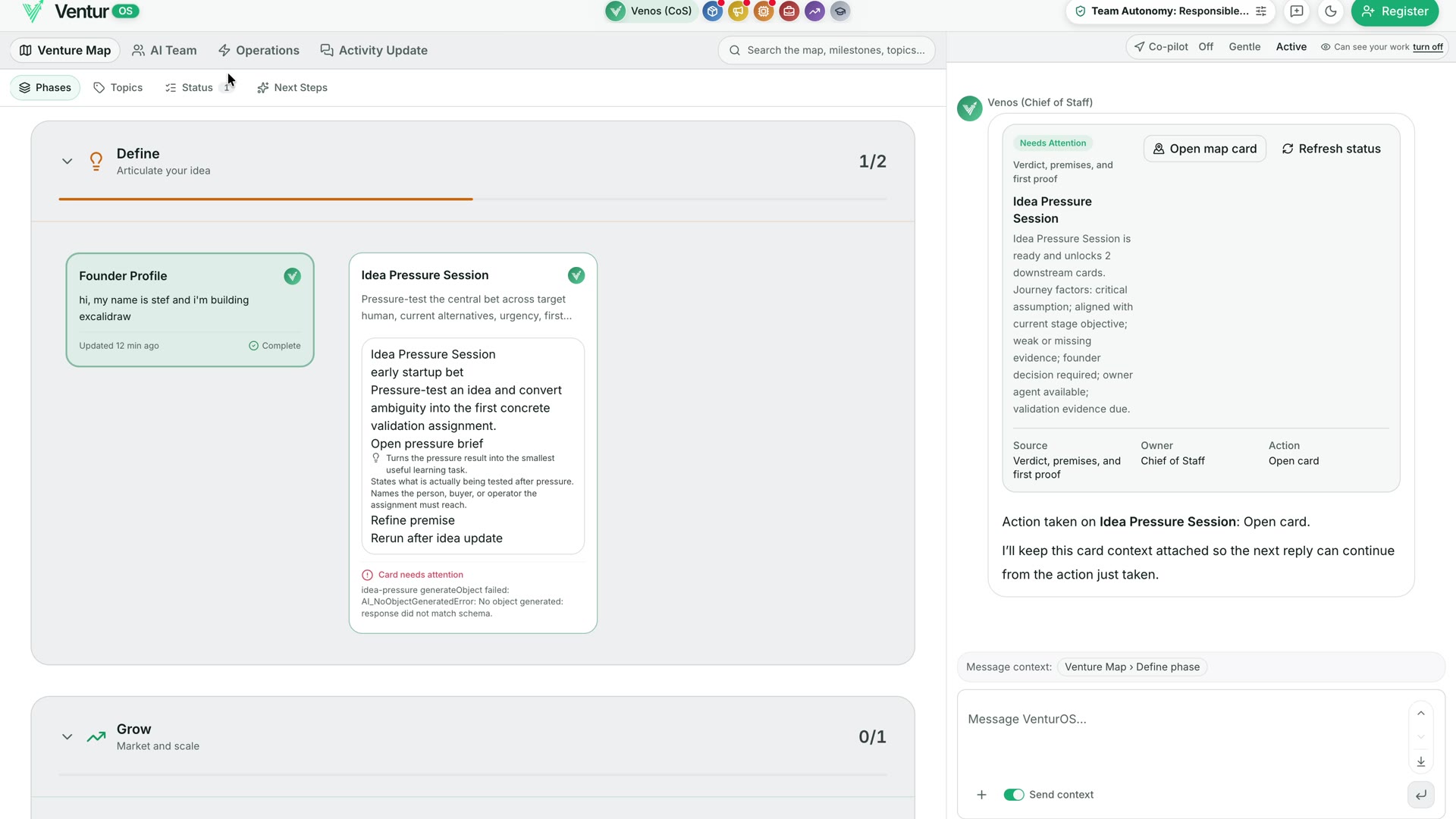
Task: Select the Phases view tab
Action: click(45, 88)
